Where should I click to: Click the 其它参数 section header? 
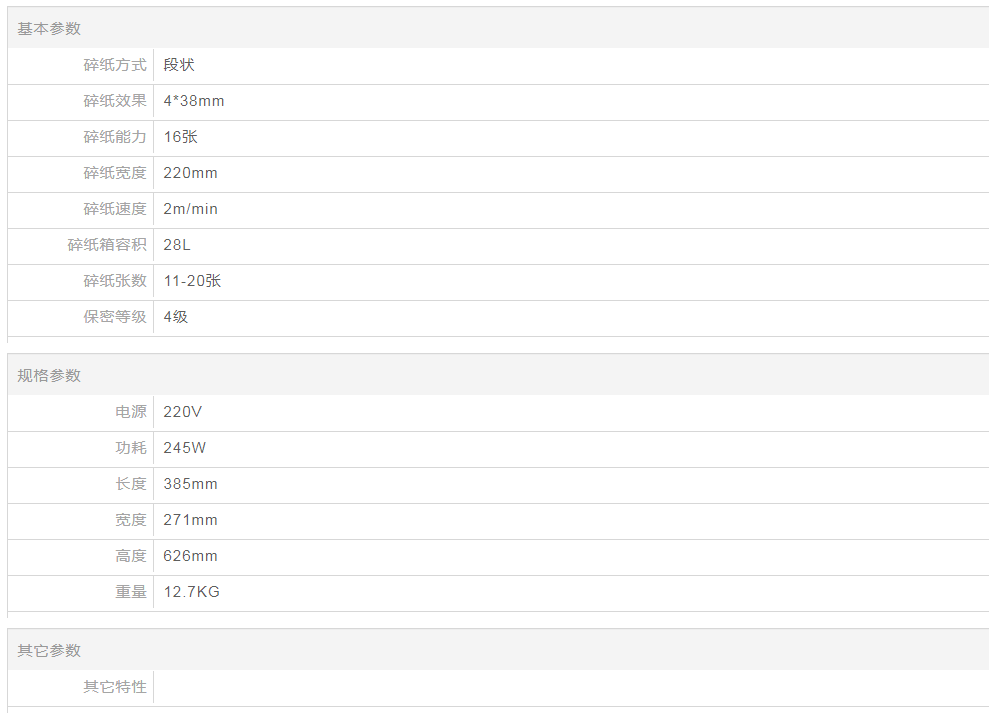tap(49, 651)
